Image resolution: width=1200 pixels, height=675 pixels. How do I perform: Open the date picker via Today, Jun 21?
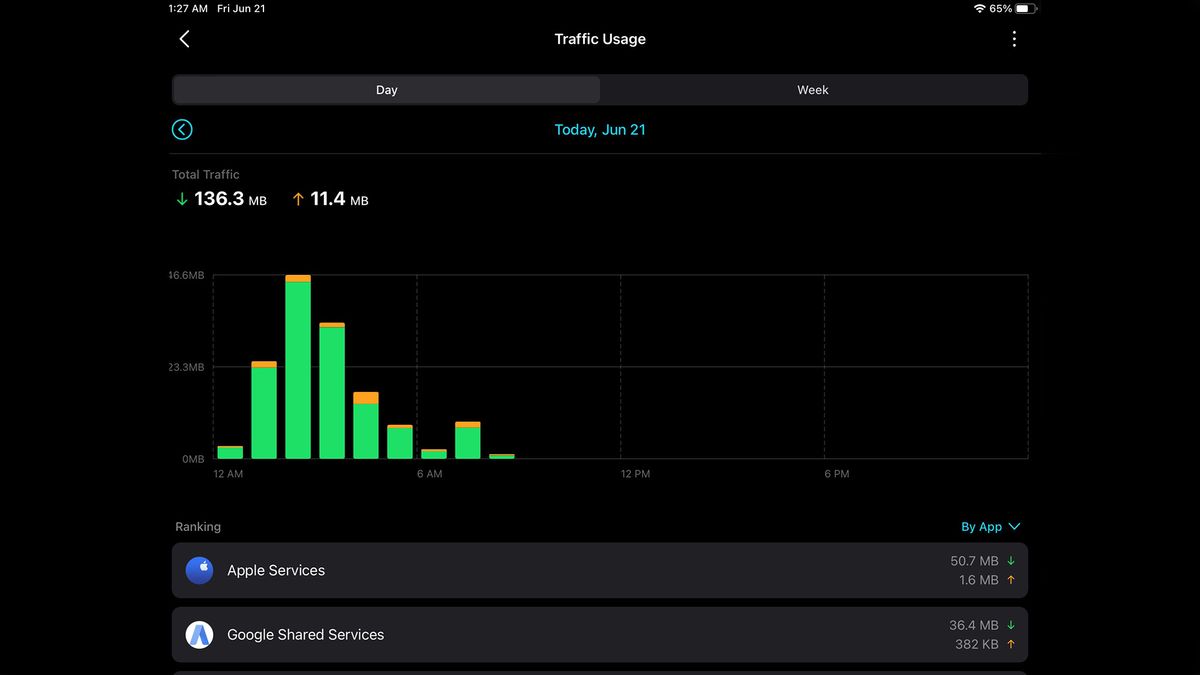tap(600, 129)
